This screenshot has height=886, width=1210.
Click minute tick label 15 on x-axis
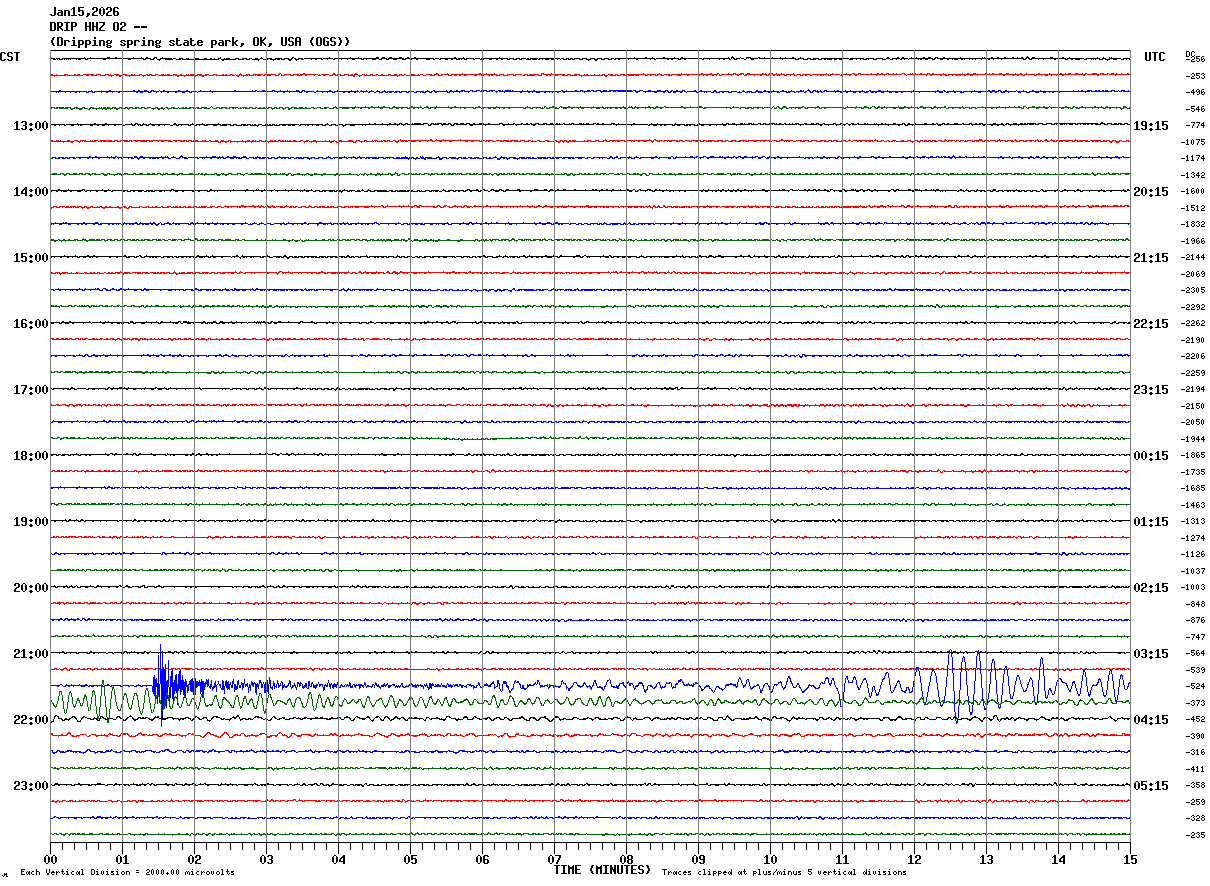click(1130, 859)
